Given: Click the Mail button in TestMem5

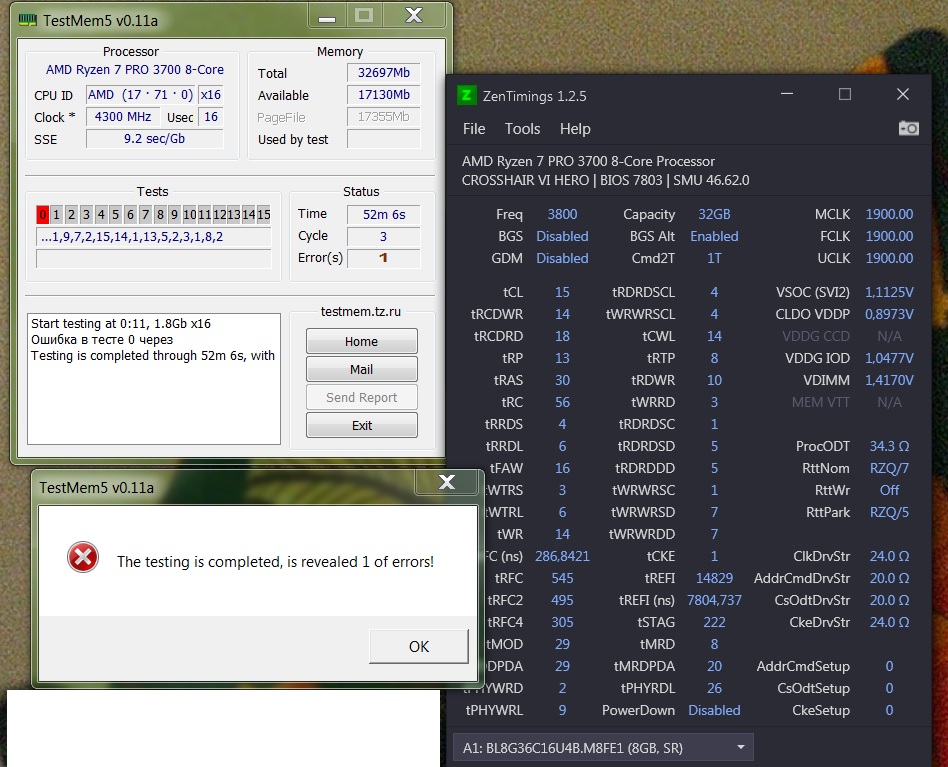Looking at the screenshot, I should 362,369.
